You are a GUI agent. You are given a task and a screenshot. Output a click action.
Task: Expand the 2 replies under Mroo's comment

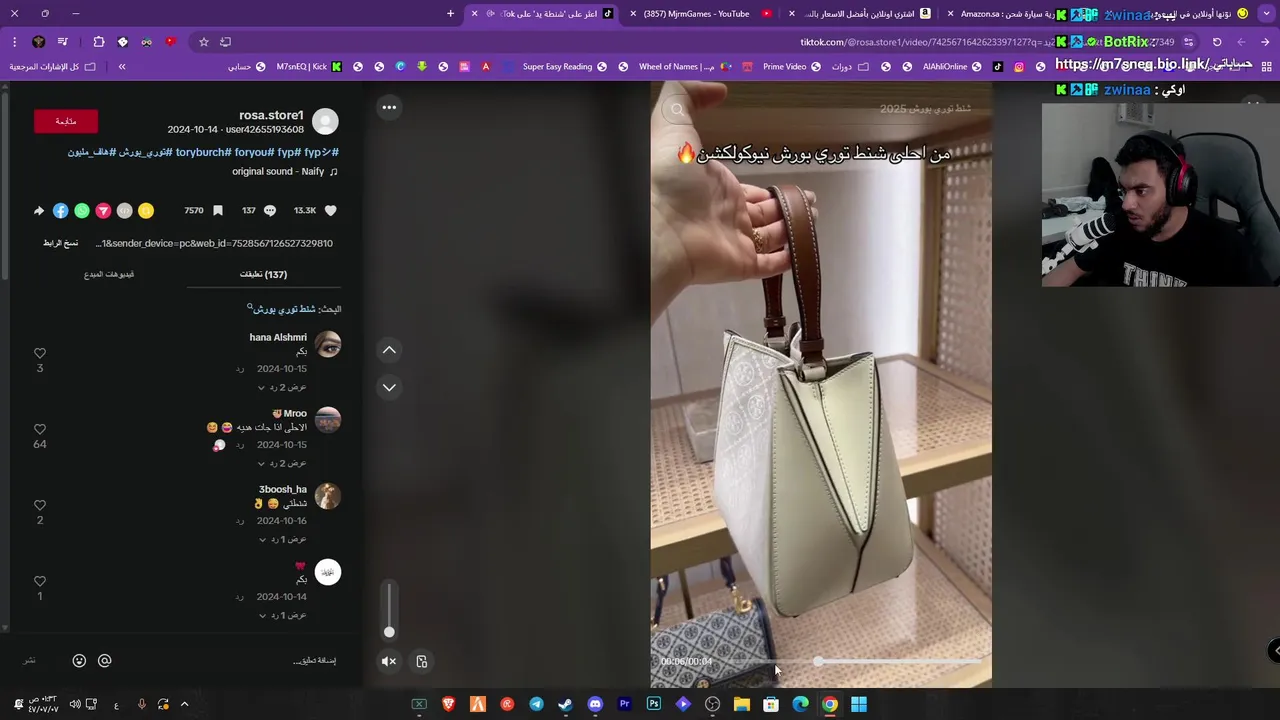pyautogui.click(x=282, y=463)
